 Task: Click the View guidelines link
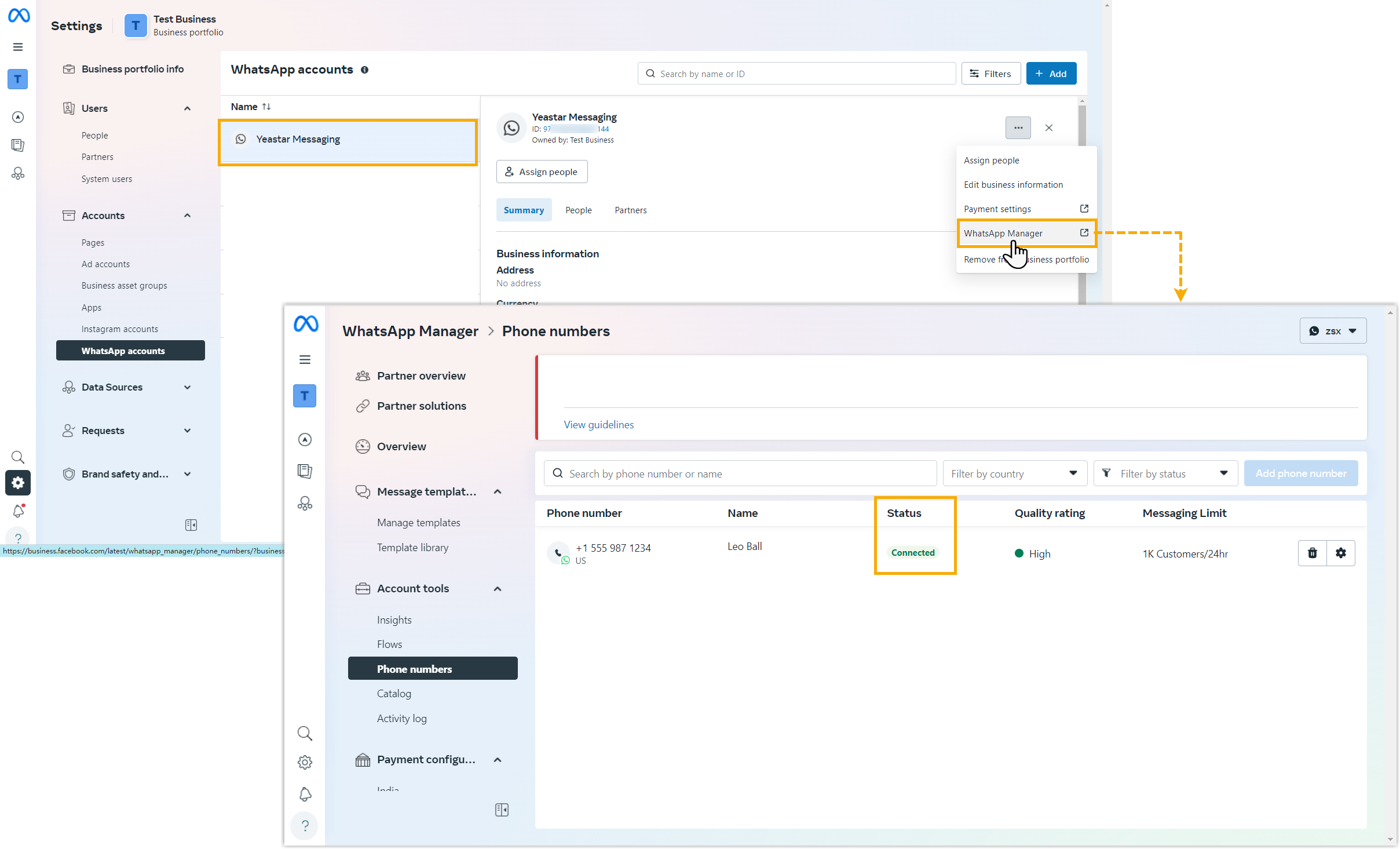click(598, 424)
